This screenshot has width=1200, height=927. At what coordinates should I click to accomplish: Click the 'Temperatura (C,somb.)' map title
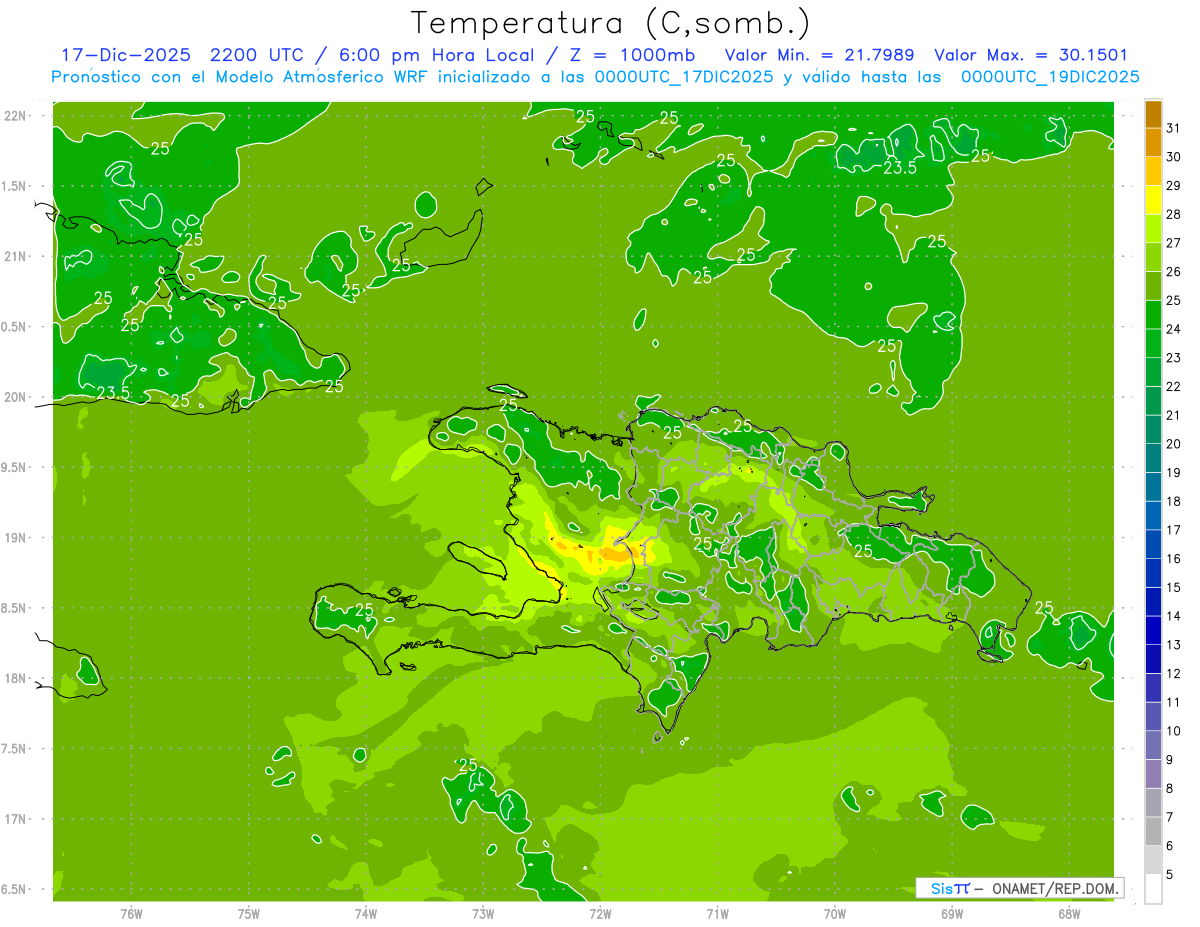pos(611,23)
